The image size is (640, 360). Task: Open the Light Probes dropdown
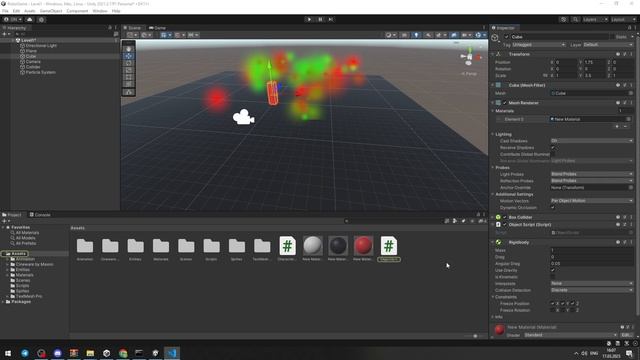click(592, 174)
